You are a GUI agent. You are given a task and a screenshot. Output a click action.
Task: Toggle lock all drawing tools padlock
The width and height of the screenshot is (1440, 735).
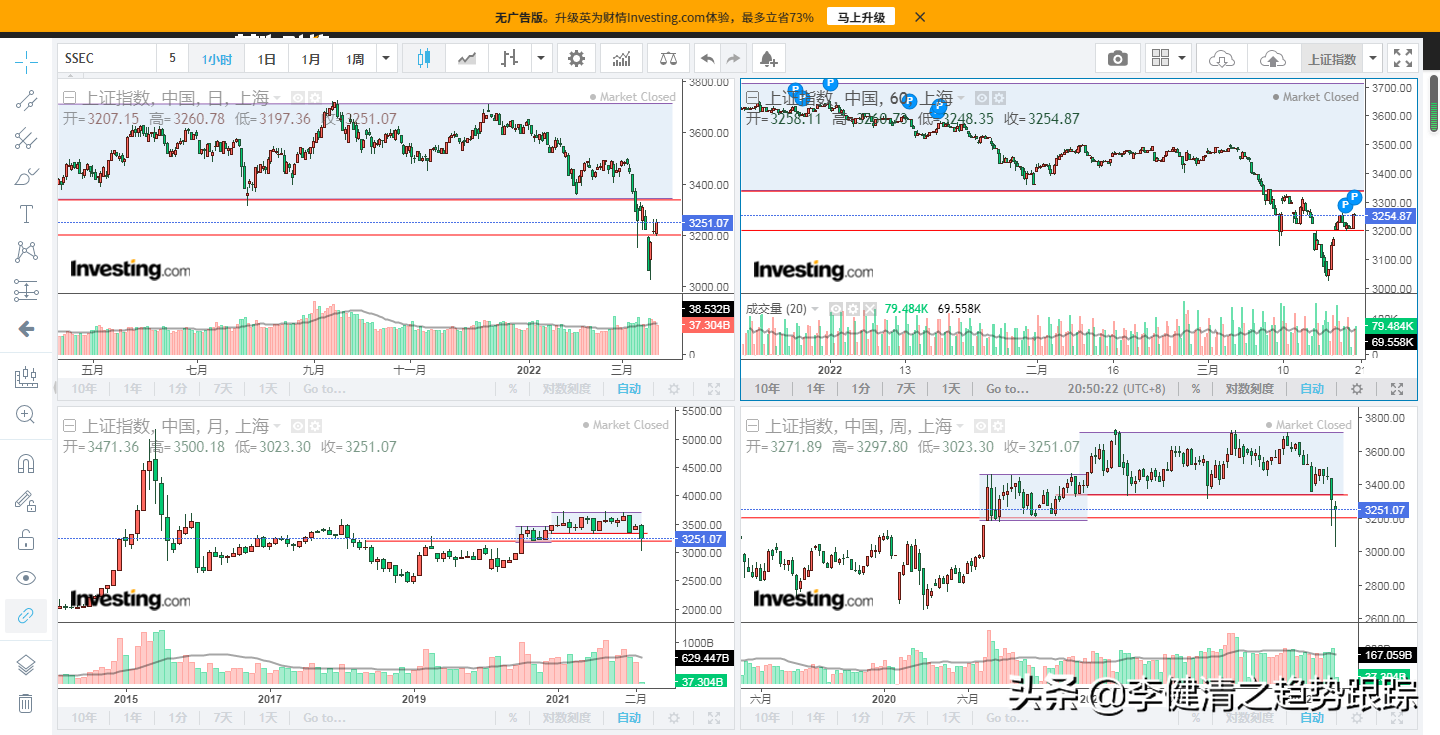point(26,541)
